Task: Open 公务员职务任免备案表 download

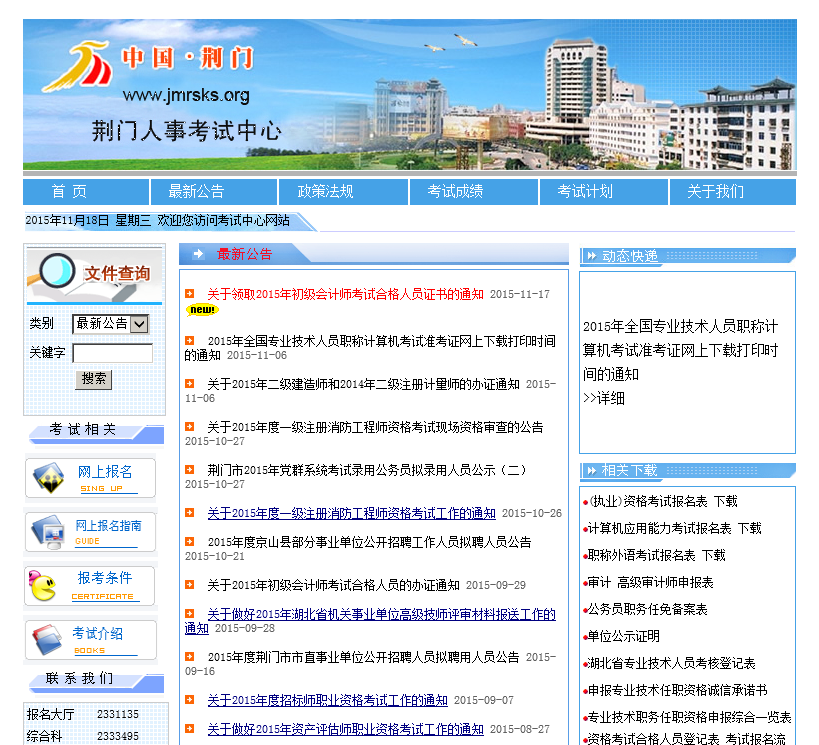Action: (648, 609)
